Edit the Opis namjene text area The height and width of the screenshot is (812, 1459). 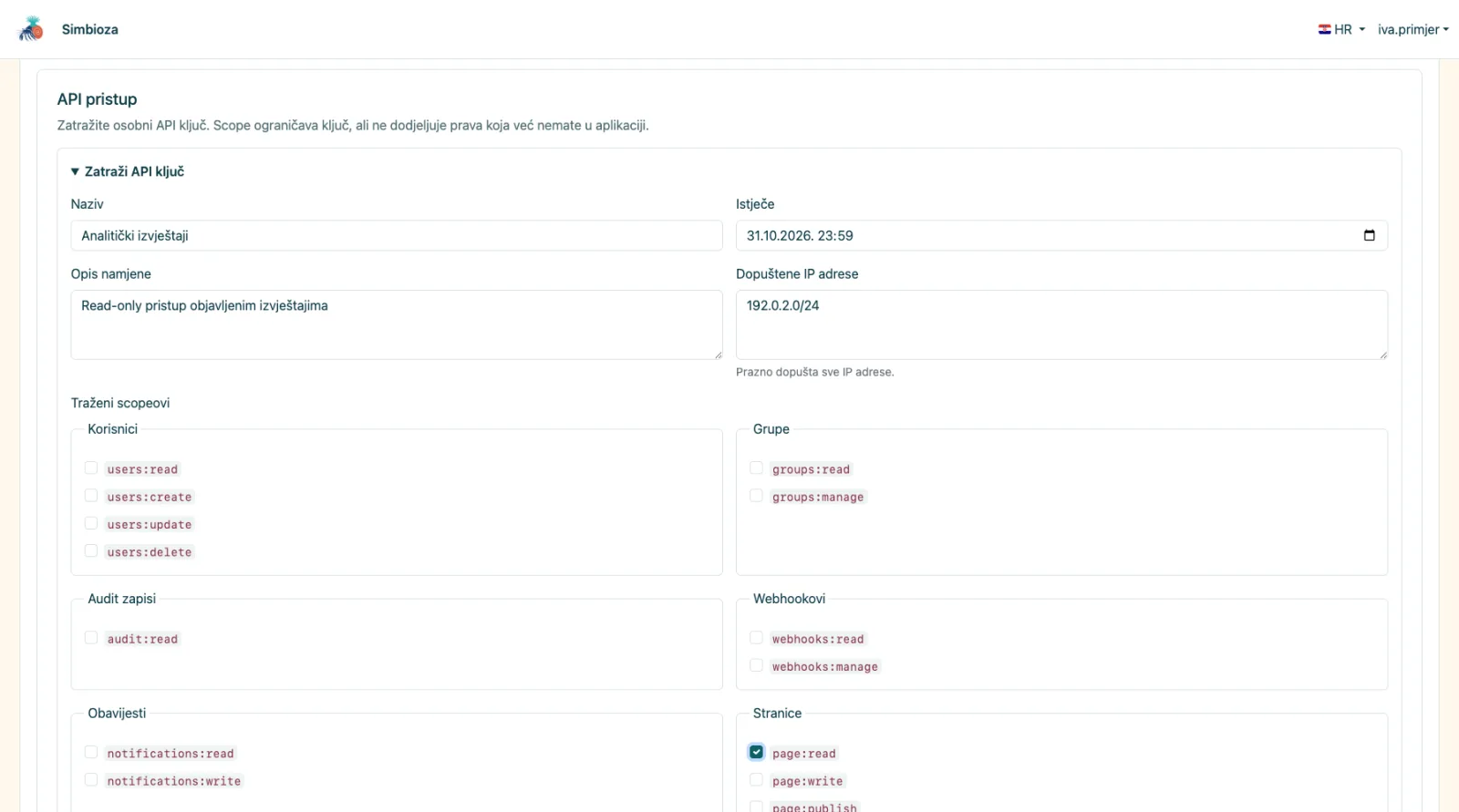tap(397, 325)
